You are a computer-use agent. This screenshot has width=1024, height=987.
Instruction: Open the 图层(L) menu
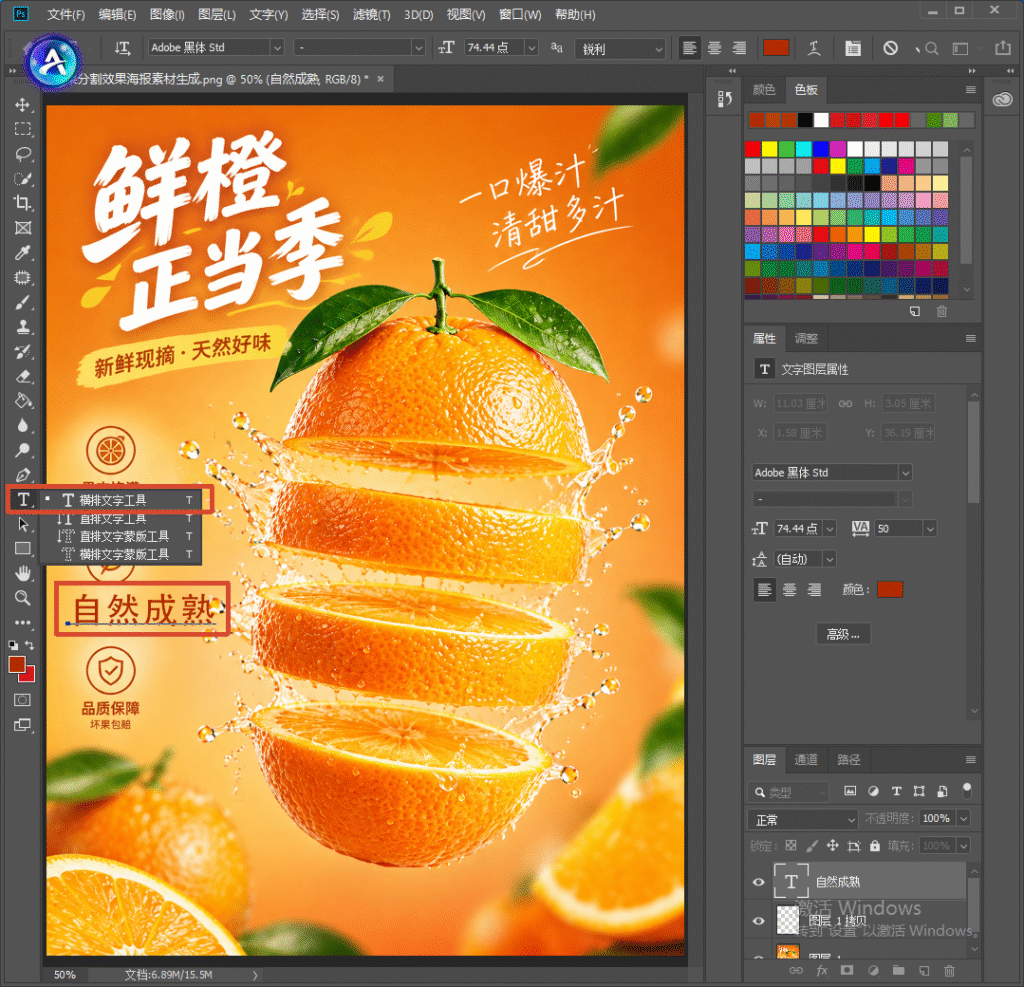[216, 14]
